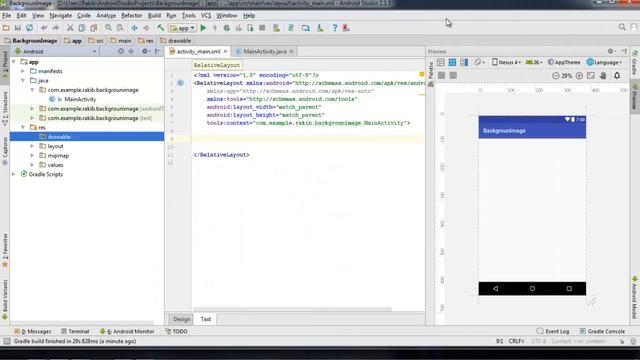Click the navigate Back arrow icon
Screen dimensions: 640x360
click(134, 28)
